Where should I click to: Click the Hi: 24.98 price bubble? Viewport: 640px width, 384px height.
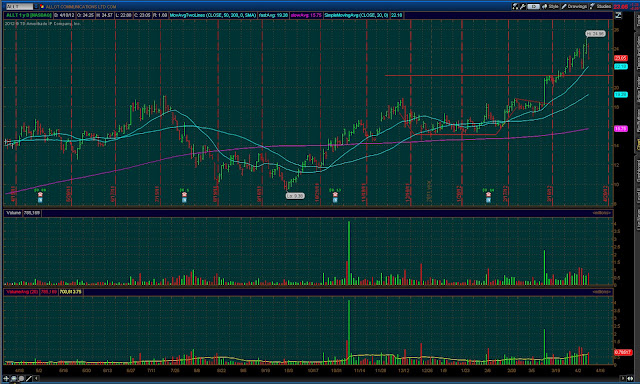pos(595,33)
